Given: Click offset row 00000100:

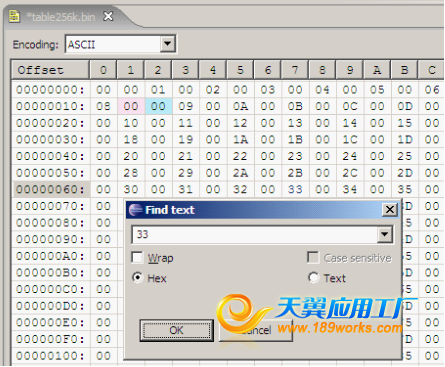Looking at the screenshot, I should pos(51,356).
